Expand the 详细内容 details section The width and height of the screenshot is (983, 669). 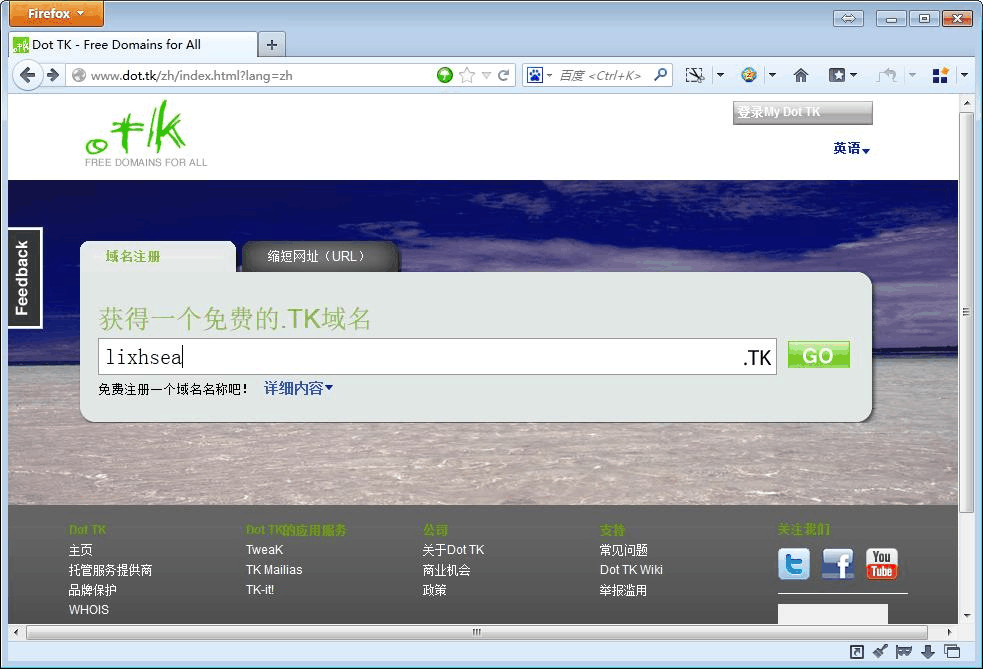[x=298, y=388]
